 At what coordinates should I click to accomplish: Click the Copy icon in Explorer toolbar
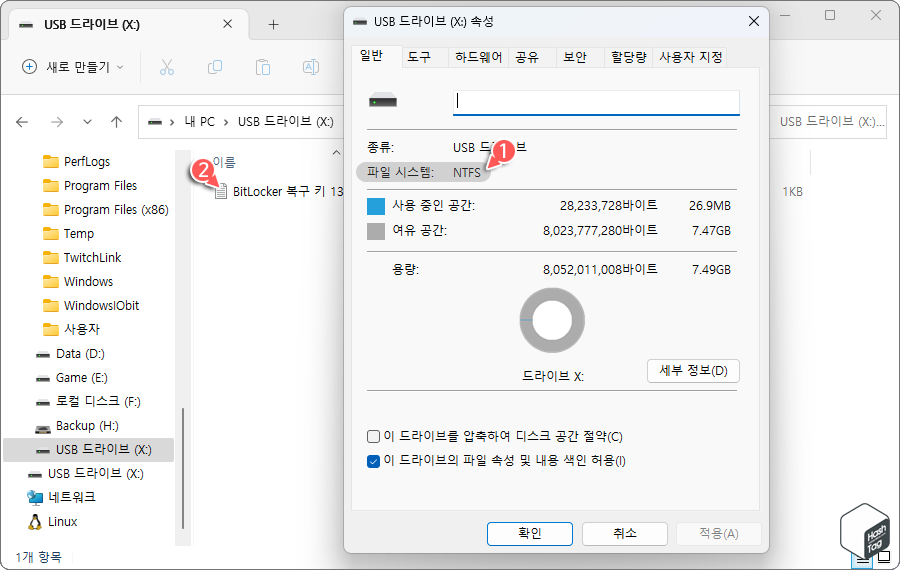click(215, 67)
